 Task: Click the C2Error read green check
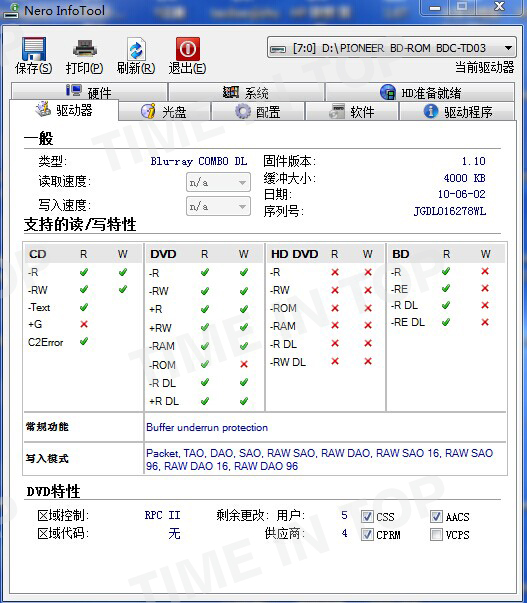click(x=84, y=341)
